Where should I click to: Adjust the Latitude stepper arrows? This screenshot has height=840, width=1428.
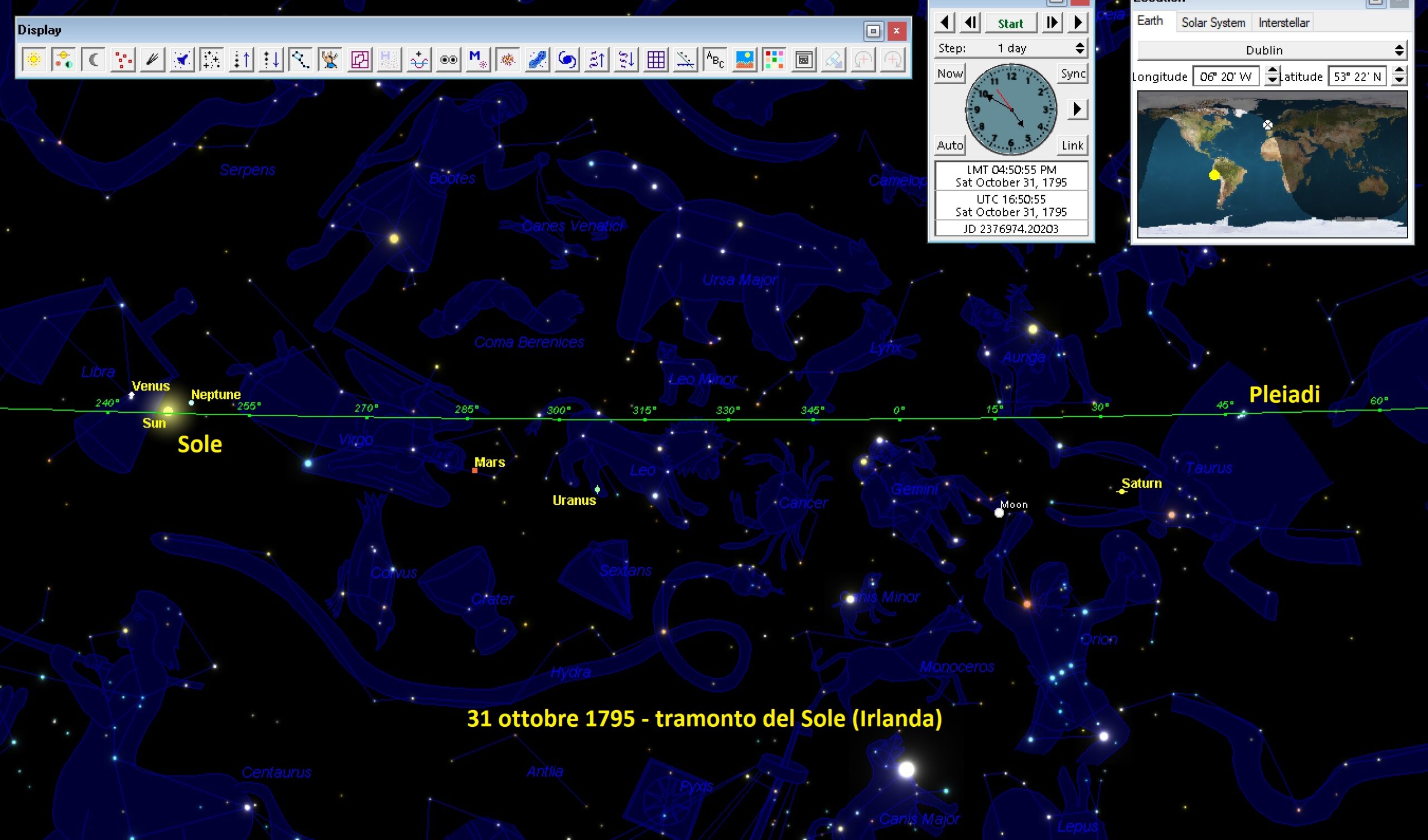click(1399, 76)
